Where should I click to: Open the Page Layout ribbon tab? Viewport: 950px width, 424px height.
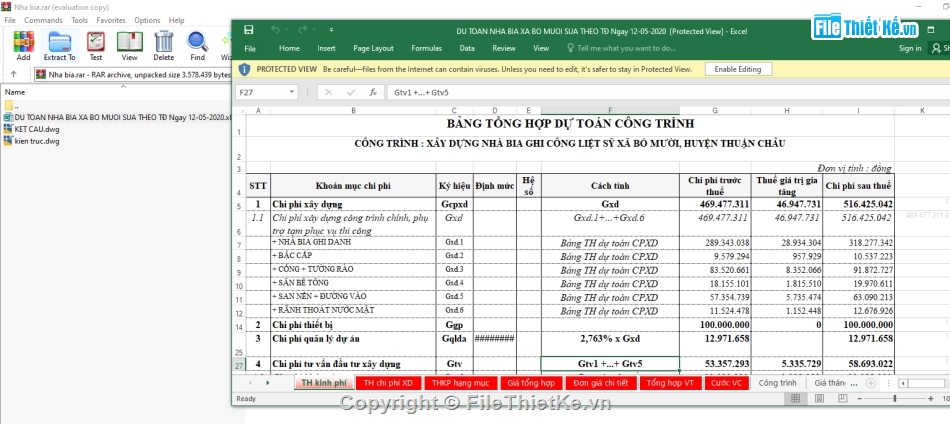point(373,48)
